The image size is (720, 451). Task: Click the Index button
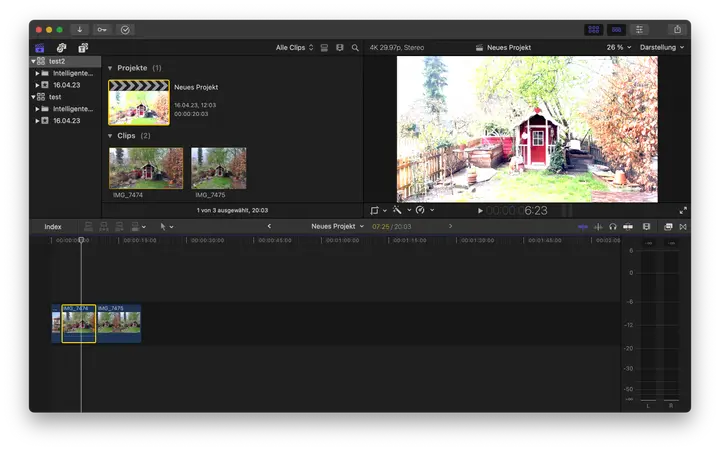click(x=53, y=227)
